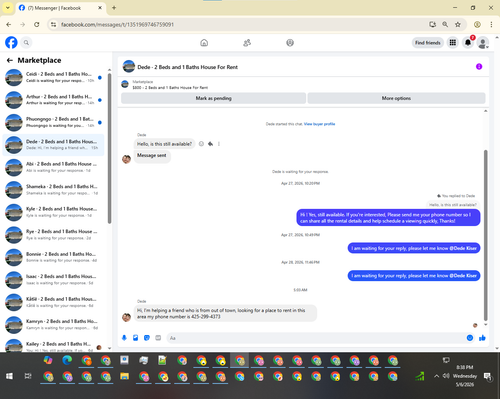This screenshot has height=399, width=500.
Task: Open Isaac's conversation
Action: pyautogui.click(x=53, y=280)
